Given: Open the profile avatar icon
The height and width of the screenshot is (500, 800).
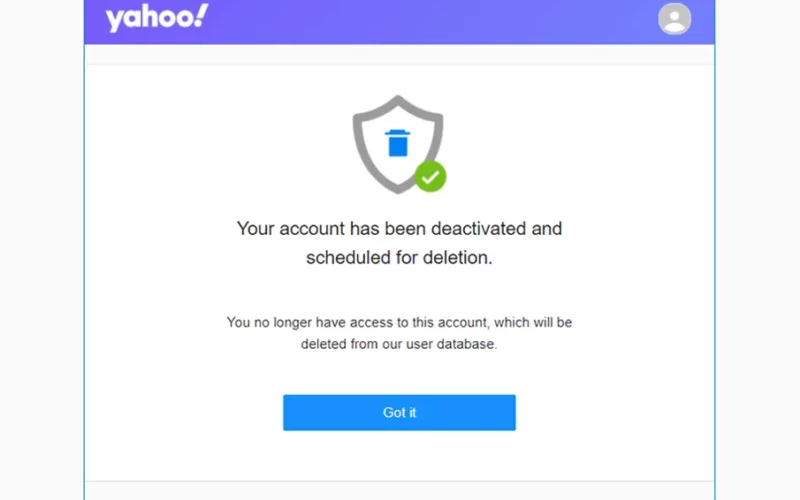Looking at the screenshot, I should point(674,19).
